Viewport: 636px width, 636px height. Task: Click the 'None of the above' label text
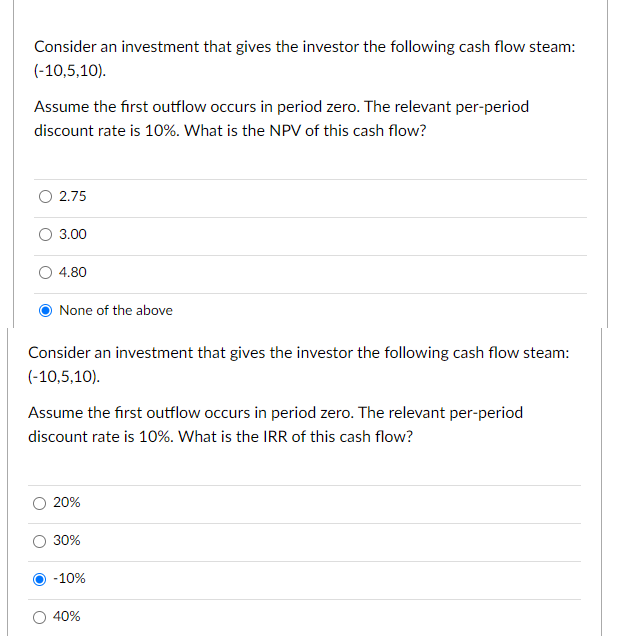[116, 310]
